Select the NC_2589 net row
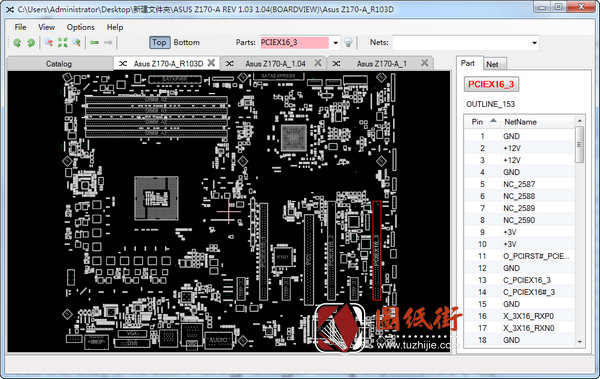 (520, 208)
